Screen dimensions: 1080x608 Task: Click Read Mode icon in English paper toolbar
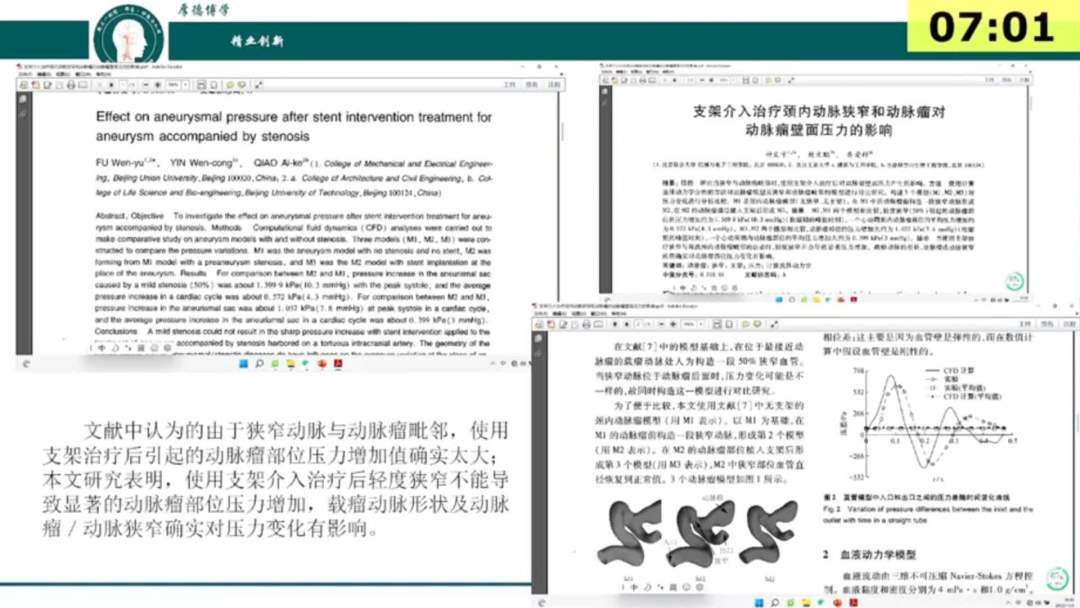click(258, 85)
